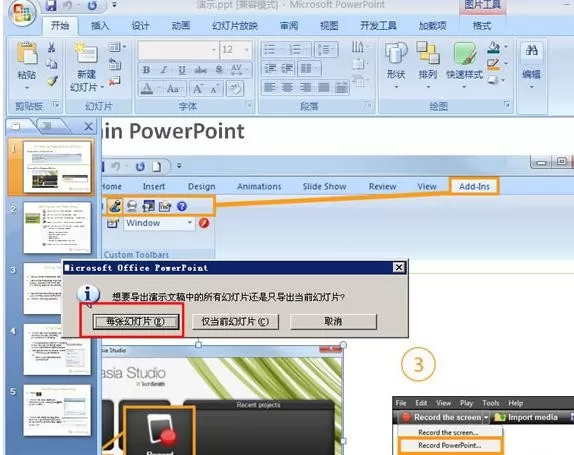Open the Drawing (绘图) group dialog launcher

[507, 105]
